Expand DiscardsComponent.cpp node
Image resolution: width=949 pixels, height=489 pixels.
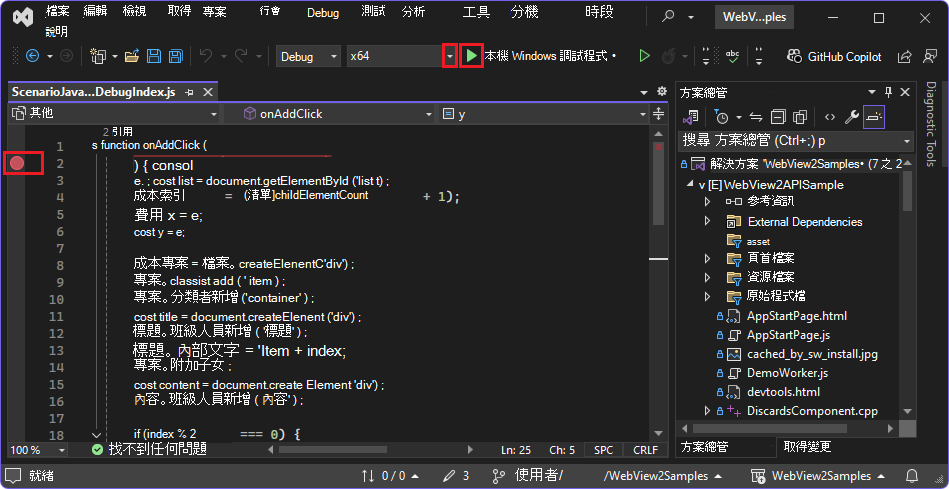coord(708,410)
